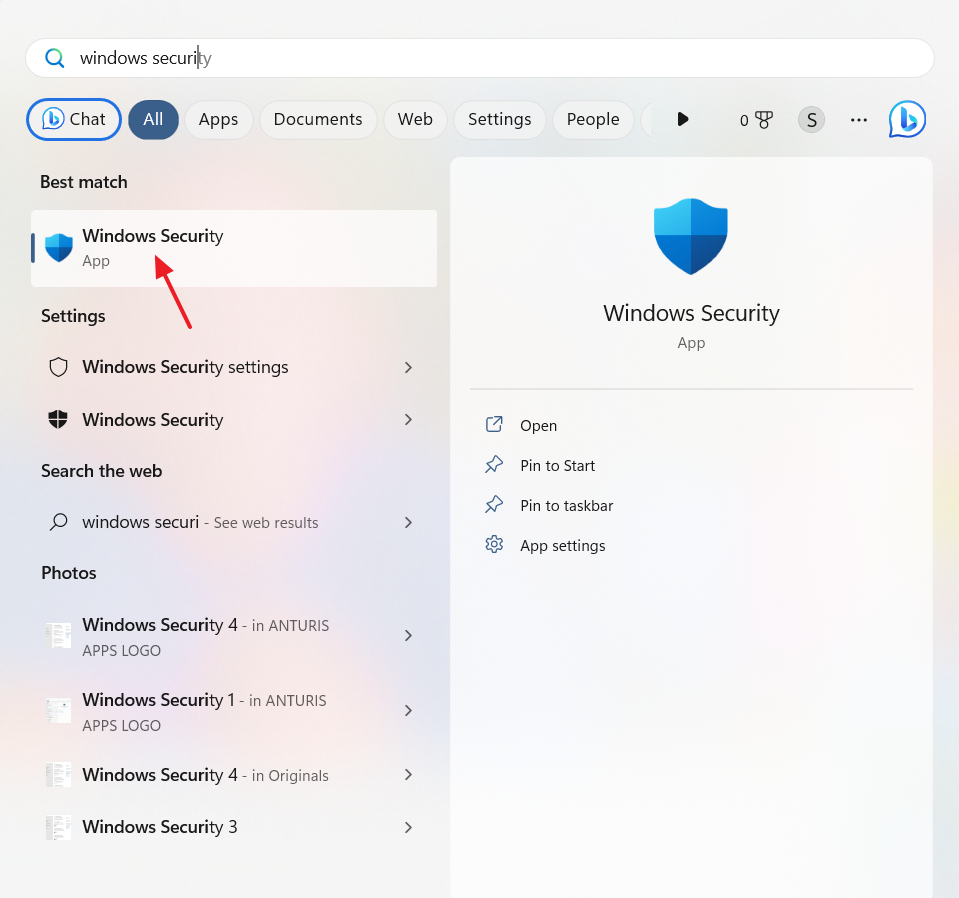
Task: Click the Pin to Start pin icon
Action: [x=494, y=465]
